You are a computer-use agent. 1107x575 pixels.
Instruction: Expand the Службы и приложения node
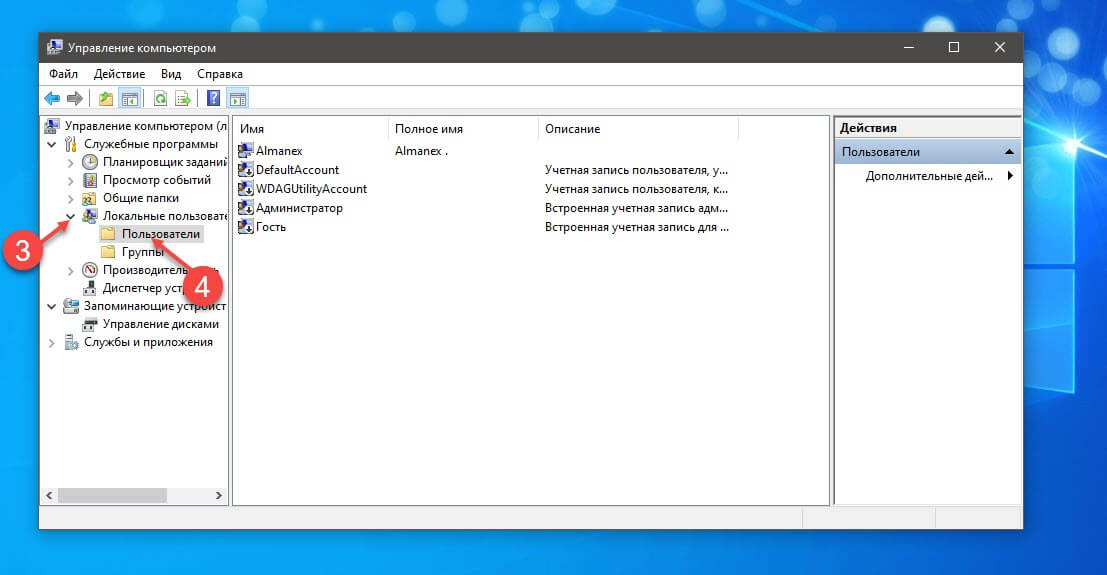pyautogui.click(x=52, y=343)
